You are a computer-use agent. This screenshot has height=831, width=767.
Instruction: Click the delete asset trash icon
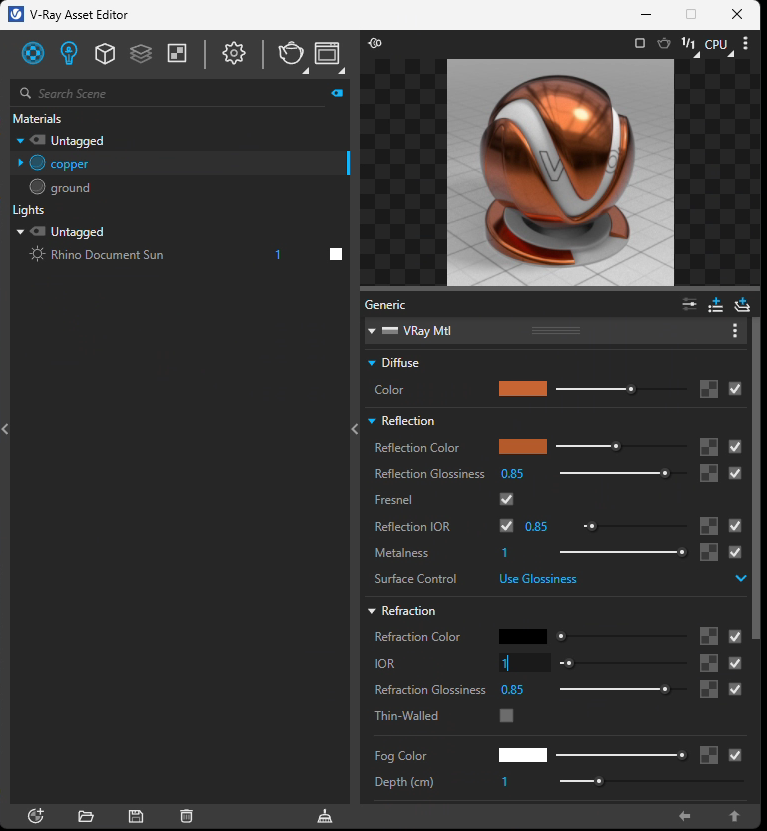tap(186, 816)
